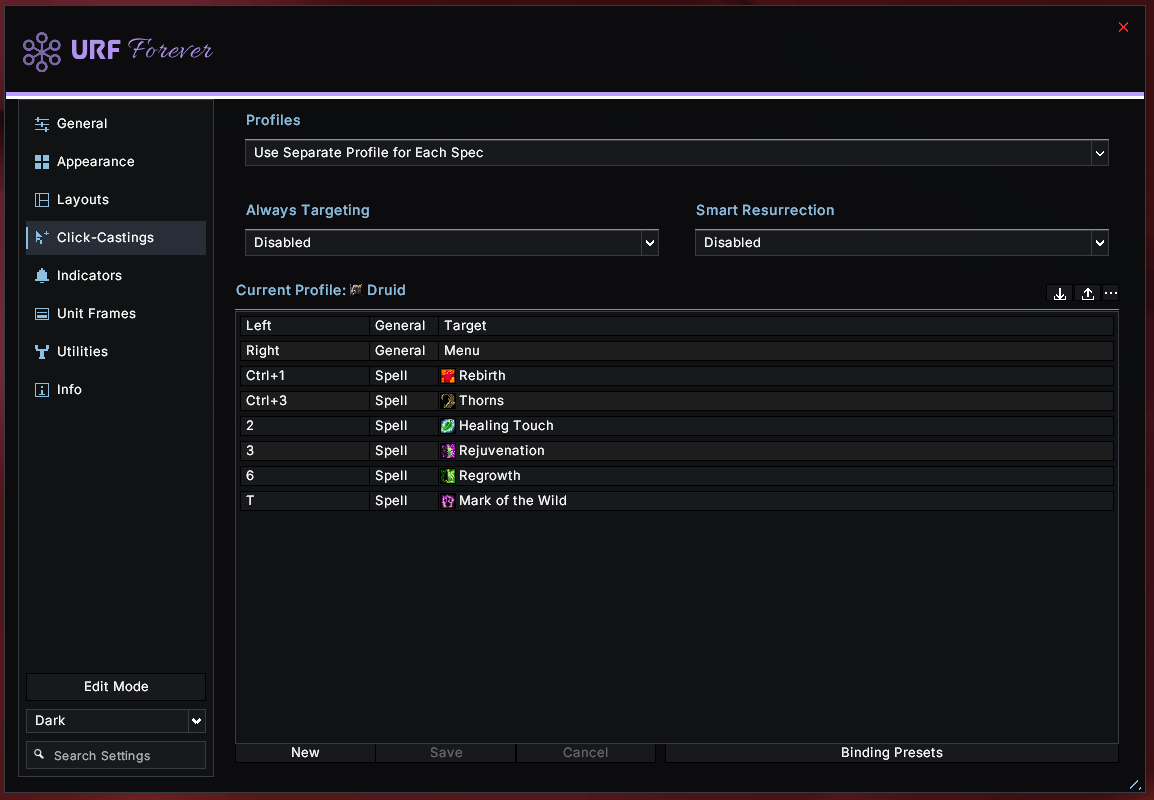Switch to the Appearance section
This screenshot has height=800, width=1154.
point(116,162)
